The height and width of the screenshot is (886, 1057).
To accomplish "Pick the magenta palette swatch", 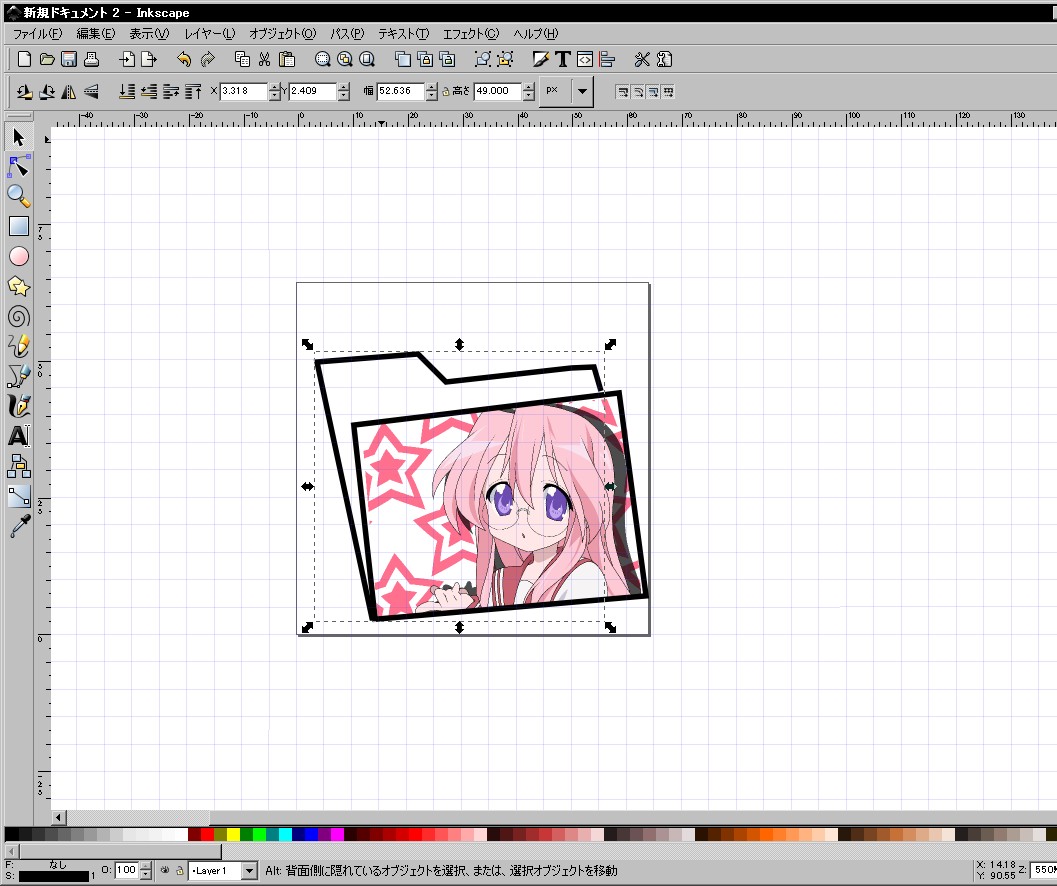I will click(337, 835).
